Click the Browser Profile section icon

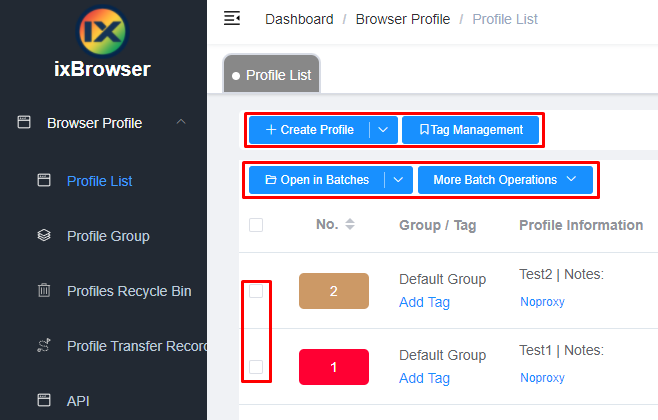(24, 122)
